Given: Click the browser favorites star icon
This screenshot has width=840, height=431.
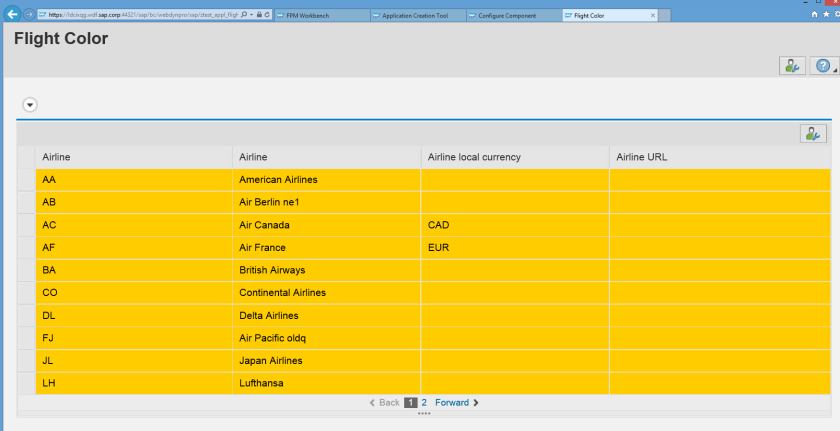Looking at the screenshot, I should pyautogui.click(x=827, y=15).
